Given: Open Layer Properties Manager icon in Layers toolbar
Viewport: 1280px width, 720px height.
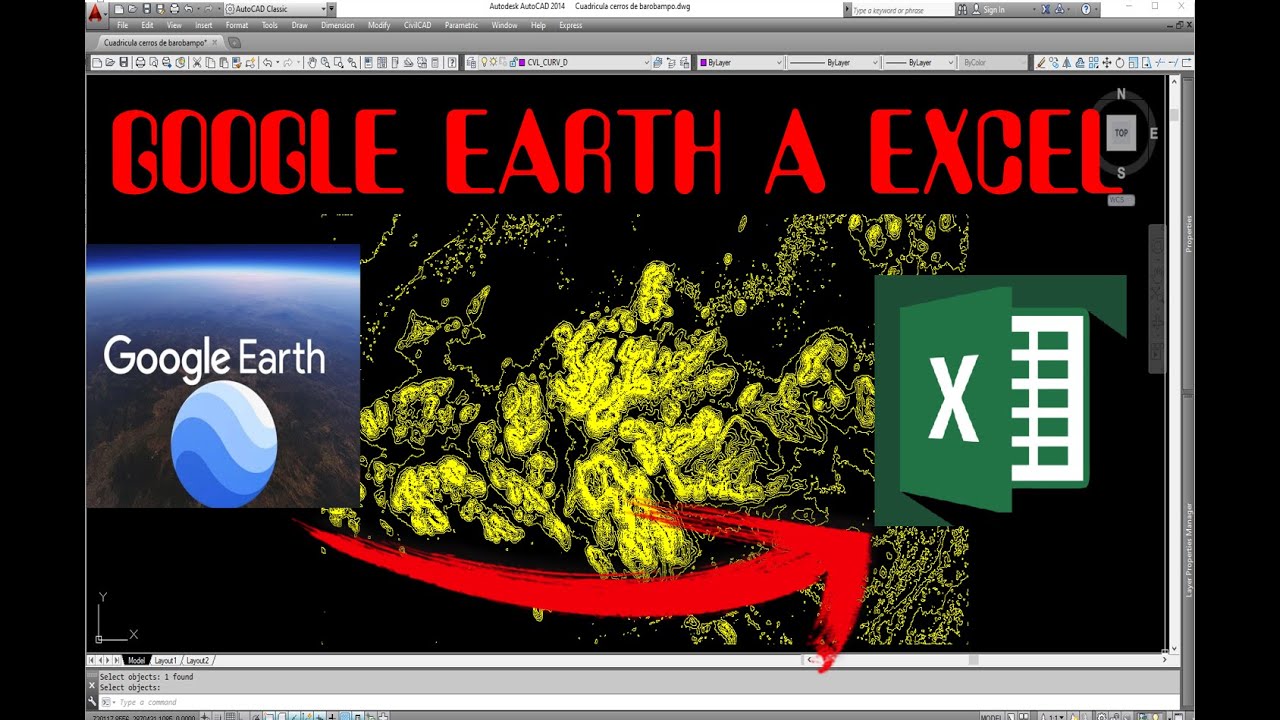Looking at the screenshot, I should [x=472, y=62].
